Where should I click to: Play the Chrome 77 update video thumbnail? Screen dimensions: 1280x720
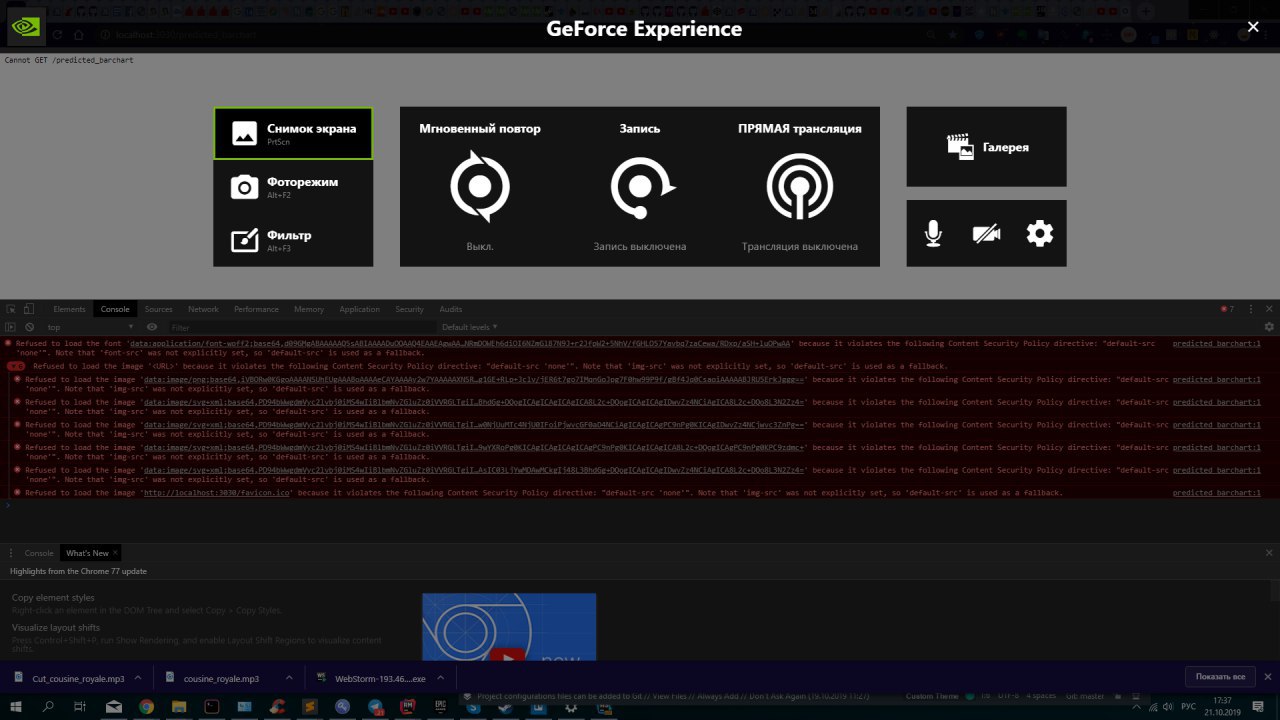[x=509, y=627]
